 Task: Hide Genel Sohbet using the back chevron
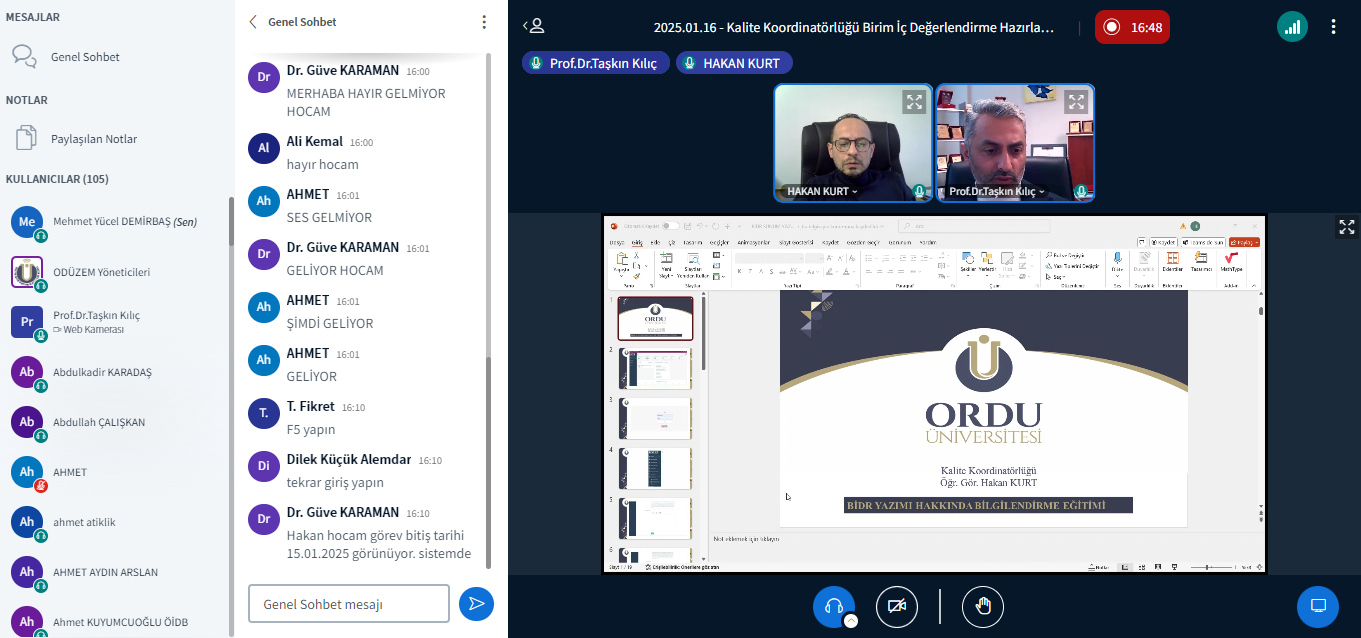click(253, 22)
